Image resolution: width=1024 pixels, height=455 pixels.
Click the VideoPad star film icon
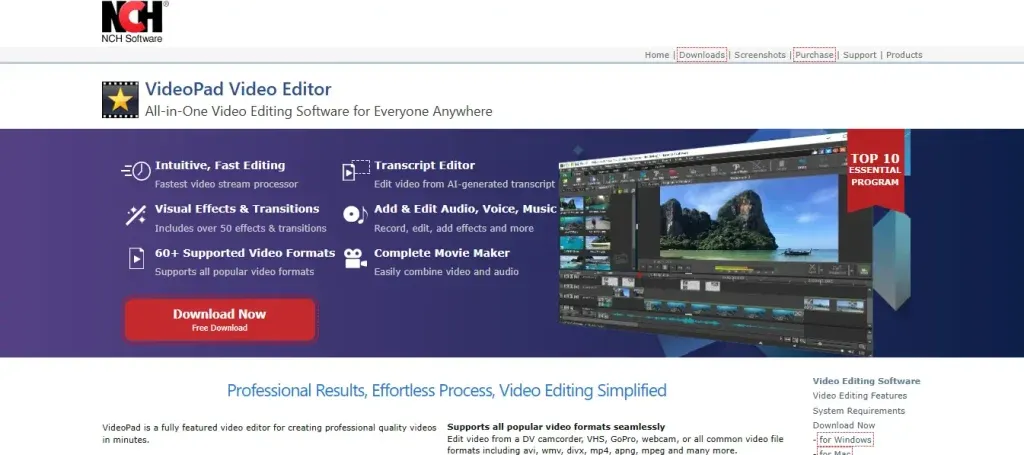[120, 100]
